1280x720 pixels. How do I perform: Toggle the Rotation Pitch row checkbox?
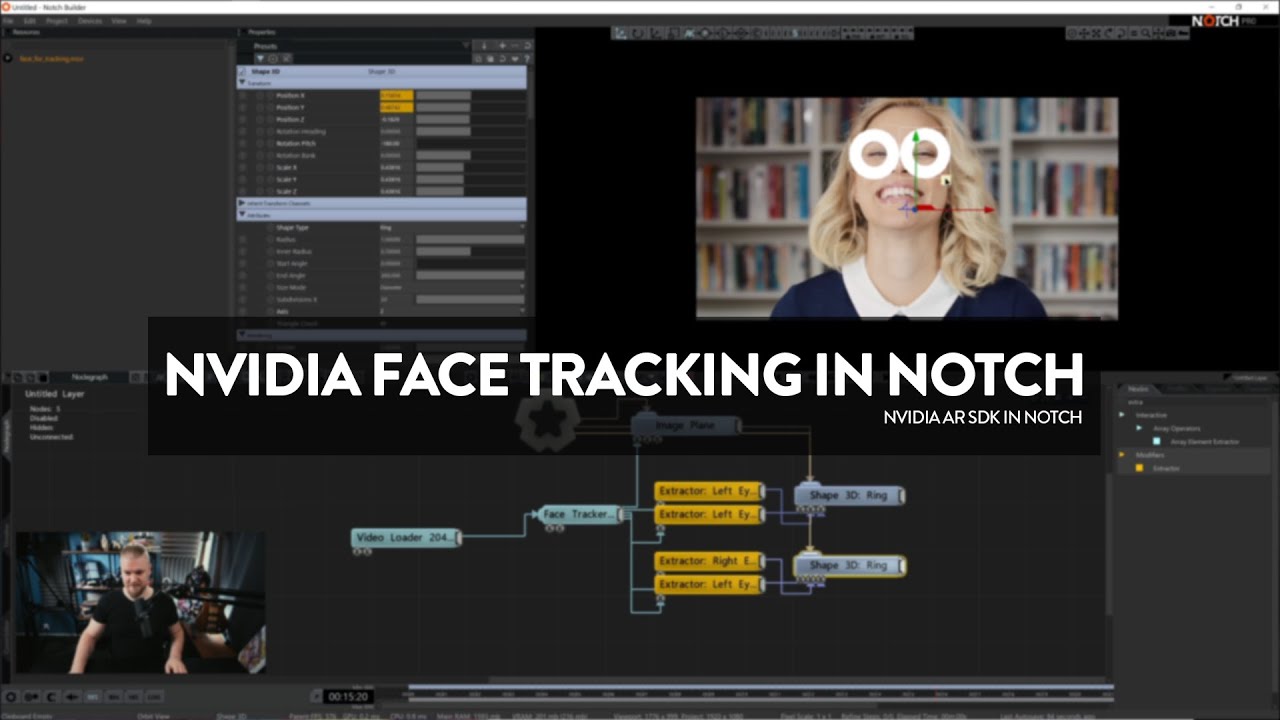(x=242, y=143)
